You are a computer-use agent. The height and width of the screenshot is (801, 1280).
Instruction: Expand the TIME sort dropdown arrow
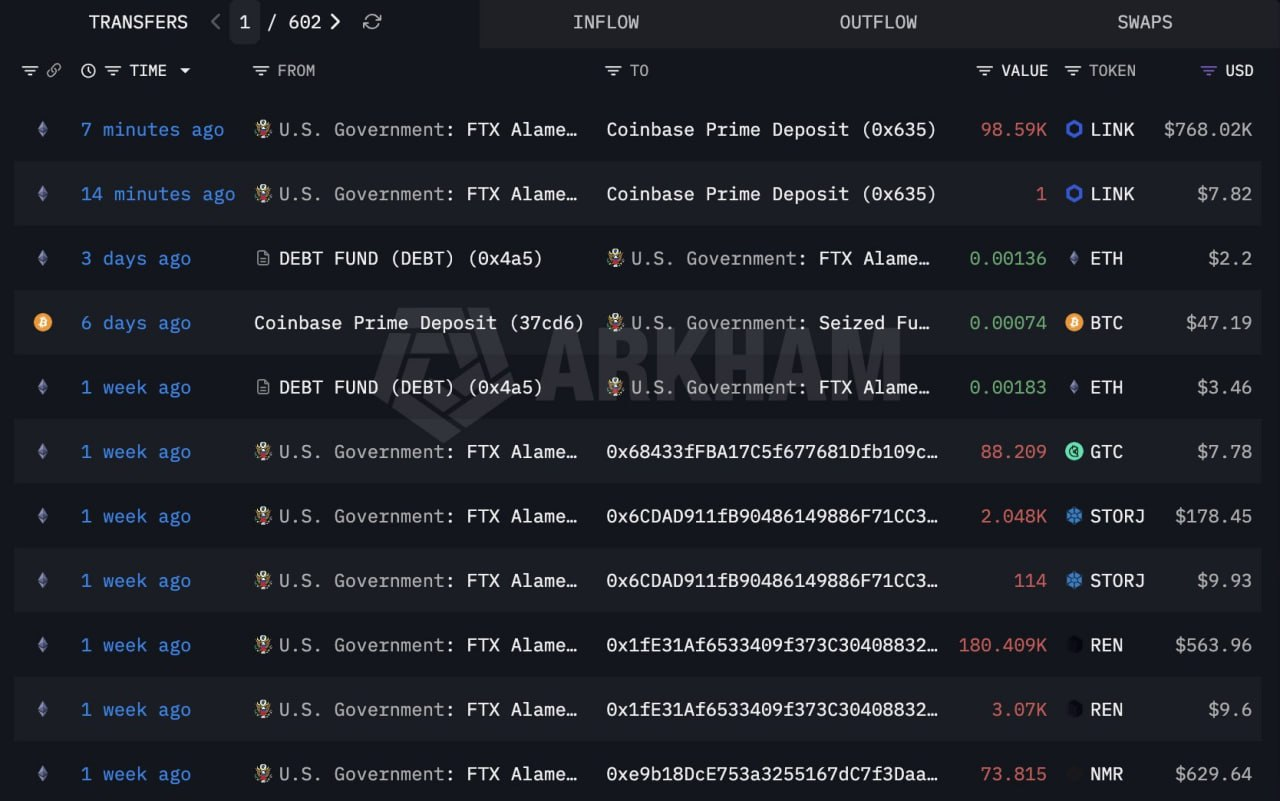pos(185,71)
